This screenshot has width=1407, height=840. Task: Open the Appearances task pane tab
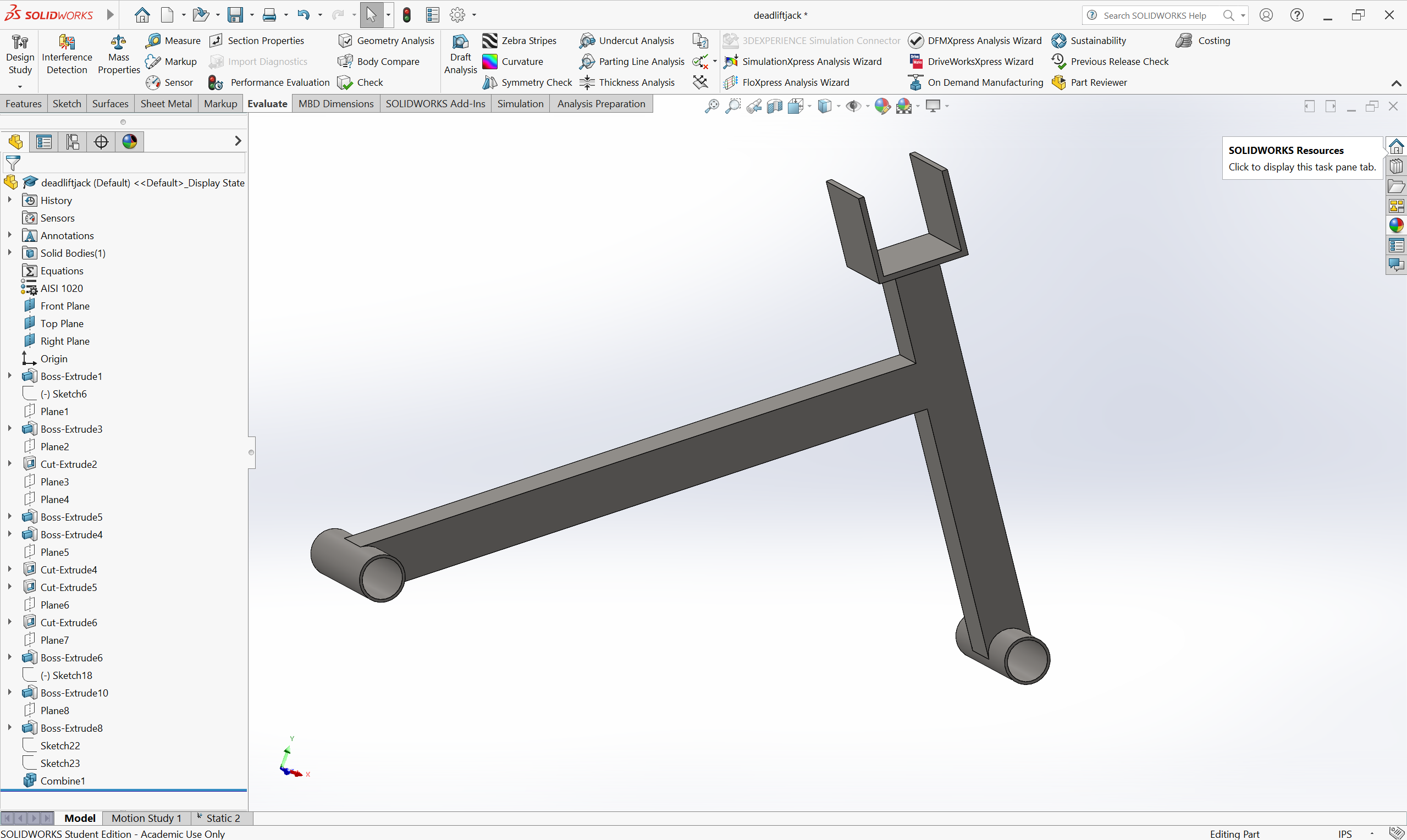pyautogui.click(x=1396, y=225)
